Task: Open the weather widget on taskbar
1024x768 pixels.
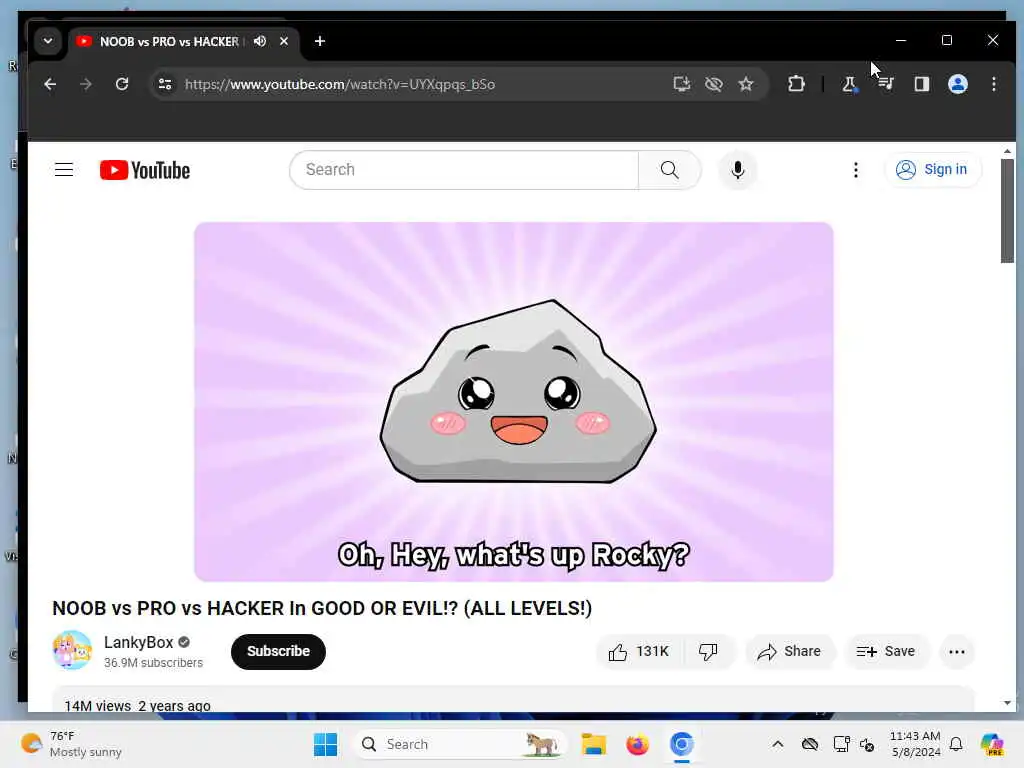Action: pyautogui.click(x=71, y=744)
